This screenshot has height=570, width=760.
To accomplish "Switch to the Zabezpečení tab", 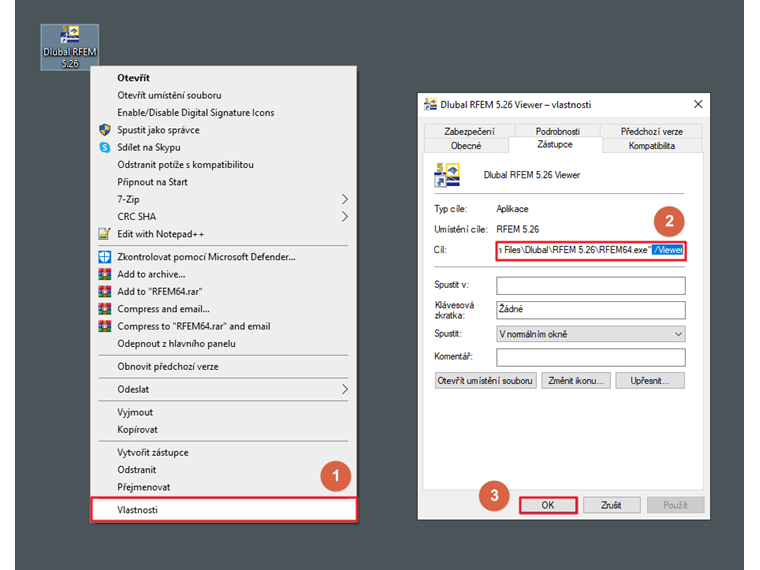I will click(x=469, y=131).
